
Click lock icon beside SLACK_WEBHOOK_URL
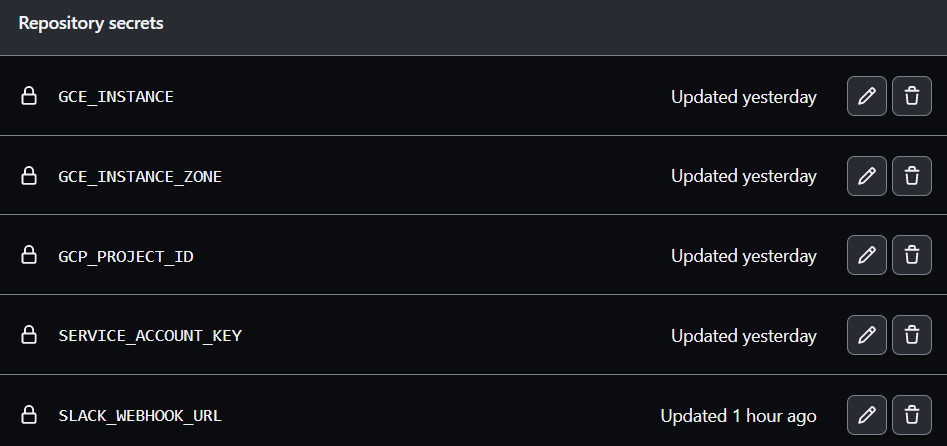pyautogui.click(x=30, y=415)
